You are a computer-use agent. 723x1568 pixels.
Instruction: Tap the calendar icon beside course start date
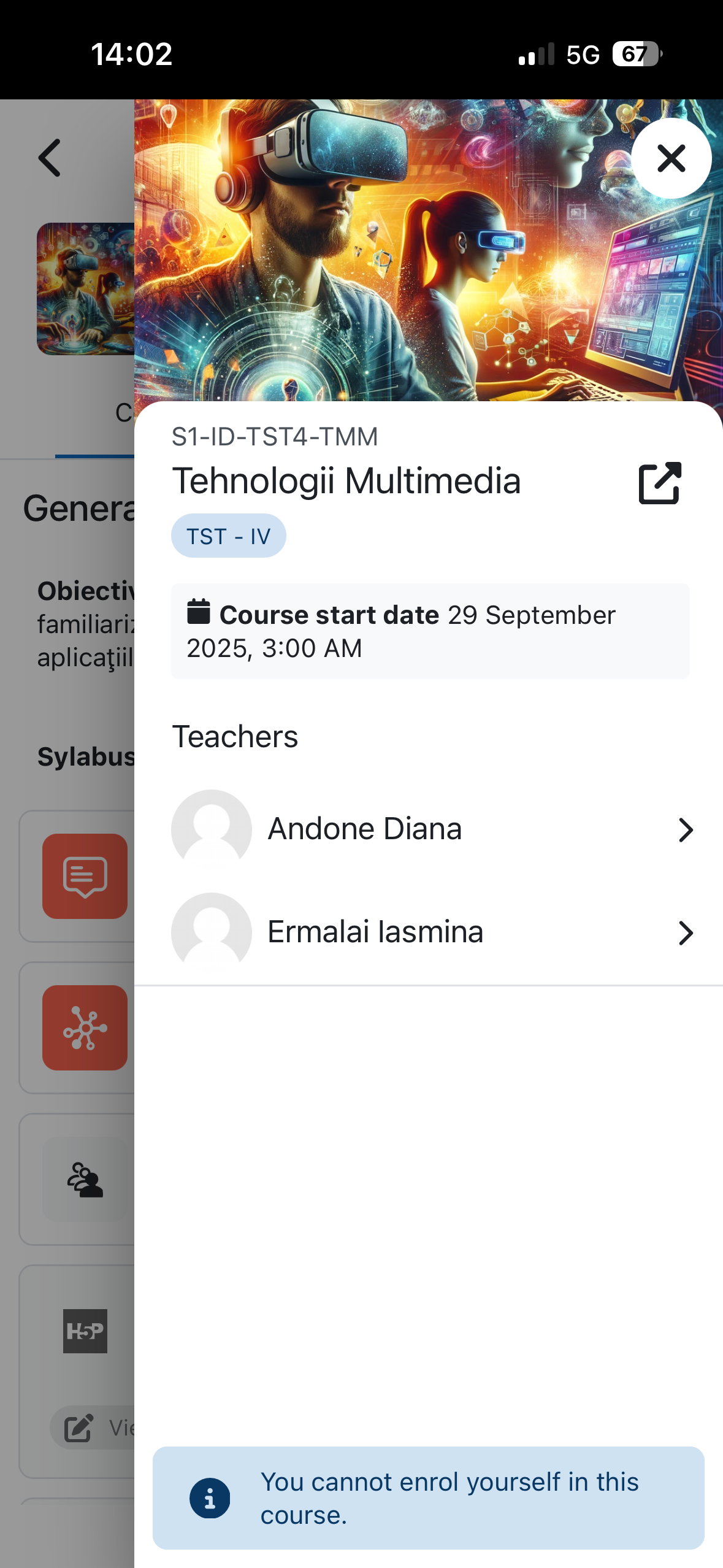pyautogui.click(x=198, y=612)
